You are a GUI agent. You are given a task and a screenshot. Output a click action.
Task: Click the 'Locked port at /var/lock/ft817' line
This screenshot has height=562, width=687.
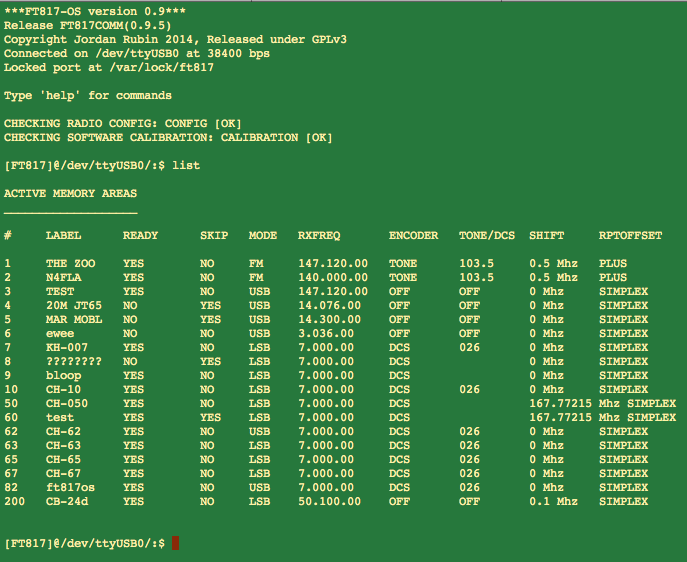click(x=109, y=67)
